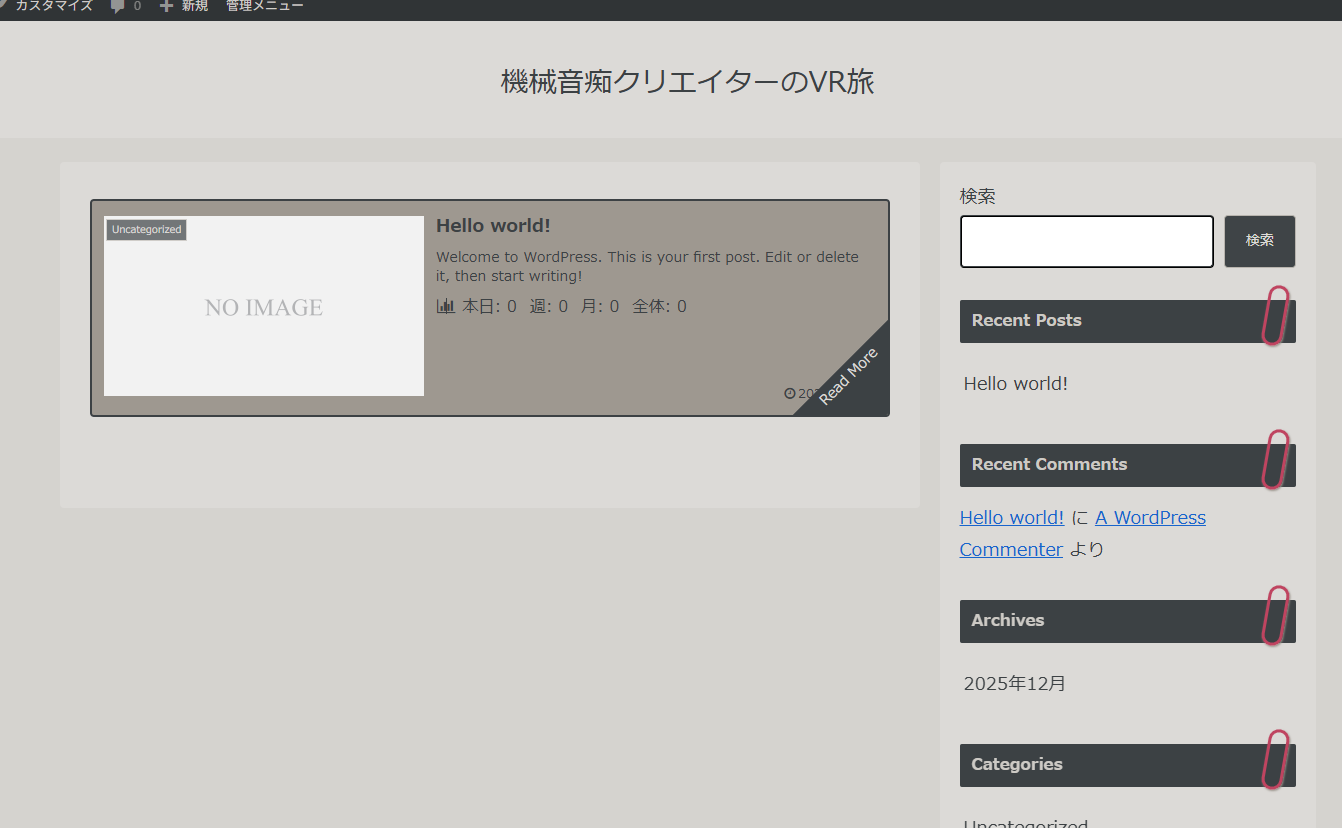The image size is (1342, 828).
Task: Open the site title 機械音痴クリエイターのVR旅
Action: click(x=687, y=82)
